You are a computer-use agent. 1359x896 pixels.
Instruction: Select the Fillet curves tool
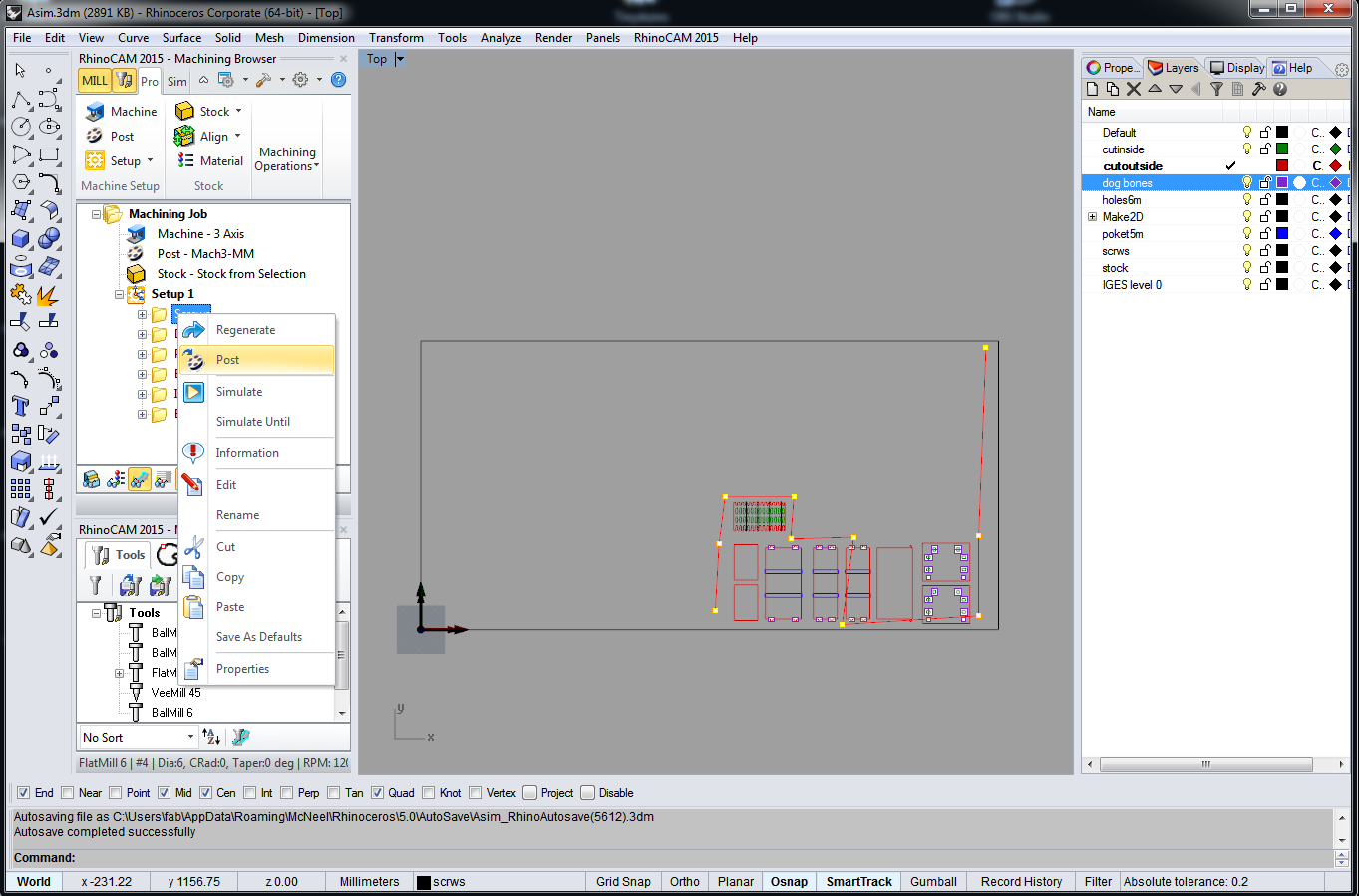[49, 182]
